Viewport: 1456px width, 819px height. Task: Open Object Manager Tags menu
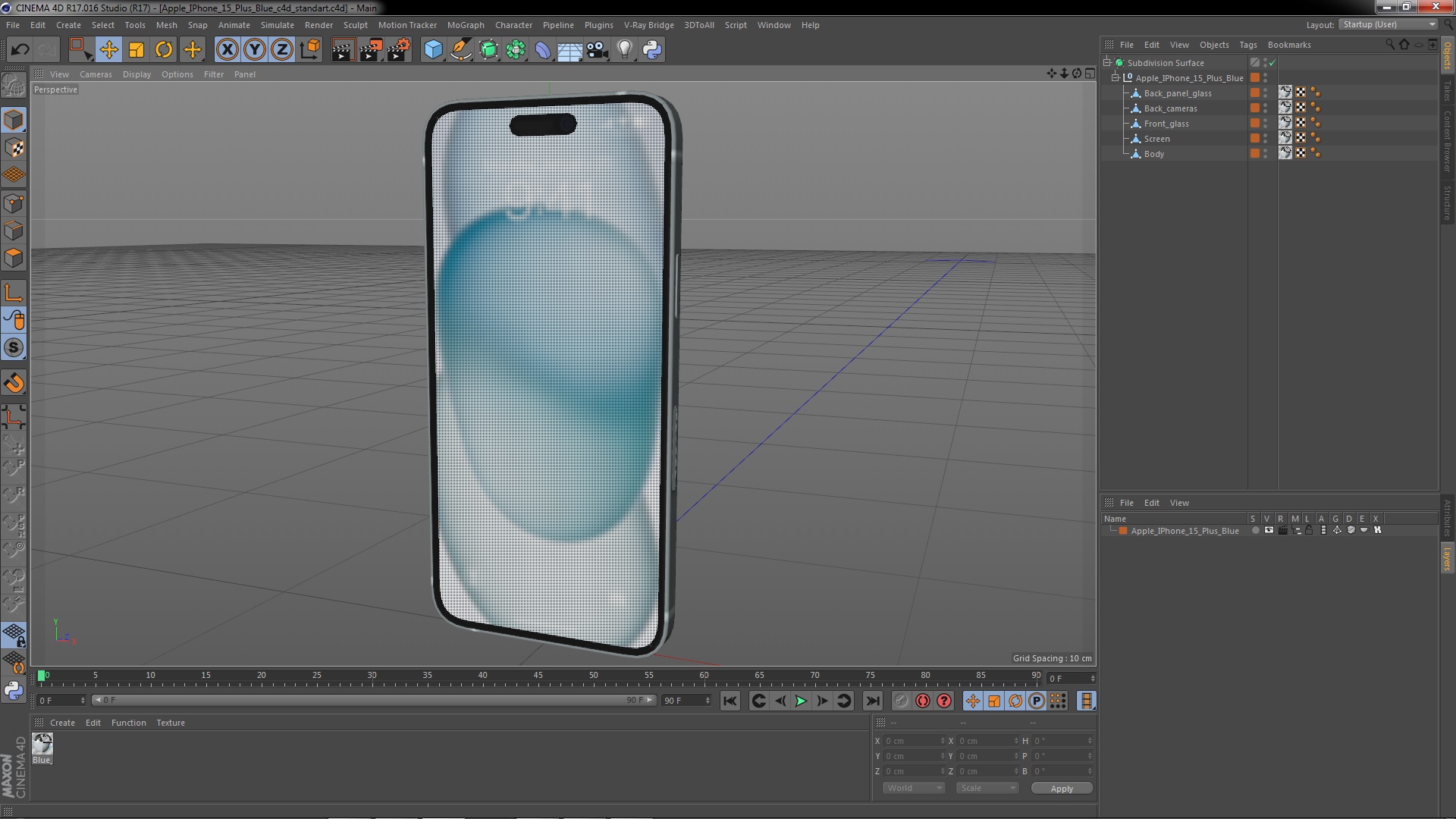1247,45
